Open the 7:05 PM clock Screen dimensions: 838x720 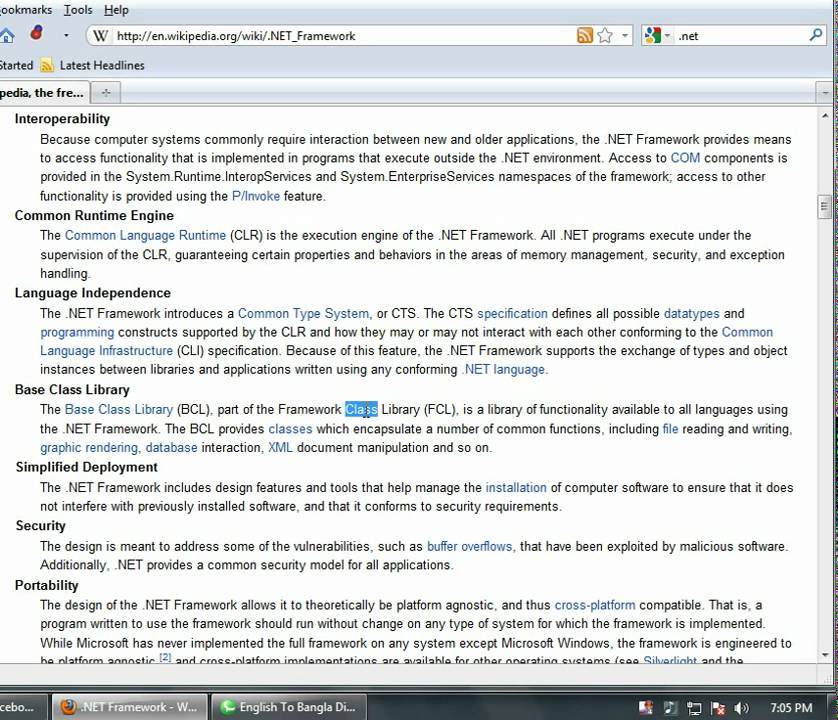[x=791, y=708]
